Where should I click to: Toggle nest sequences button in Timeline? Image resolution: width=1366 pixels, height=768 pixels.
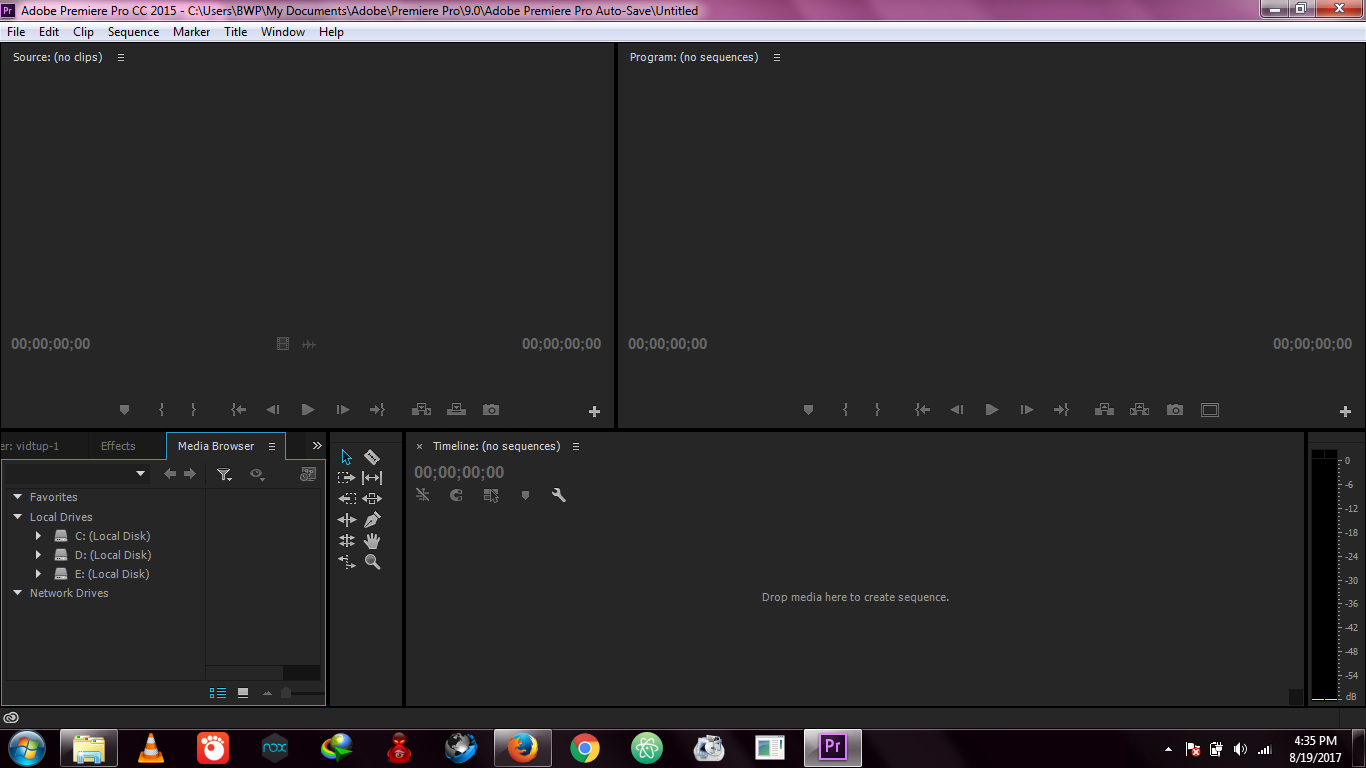click(x=423, y=495)
